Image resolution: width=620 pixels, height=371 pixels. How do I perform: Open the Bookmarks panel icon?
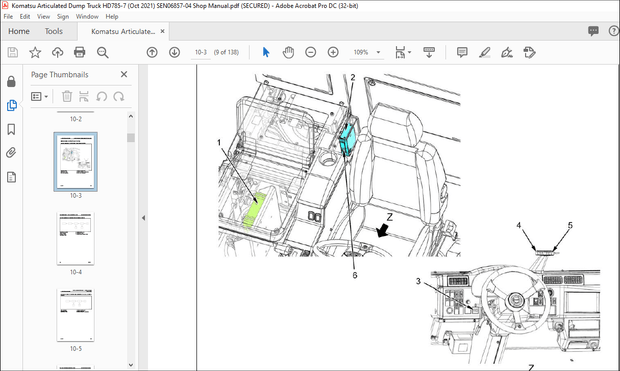tap(11, 129)
